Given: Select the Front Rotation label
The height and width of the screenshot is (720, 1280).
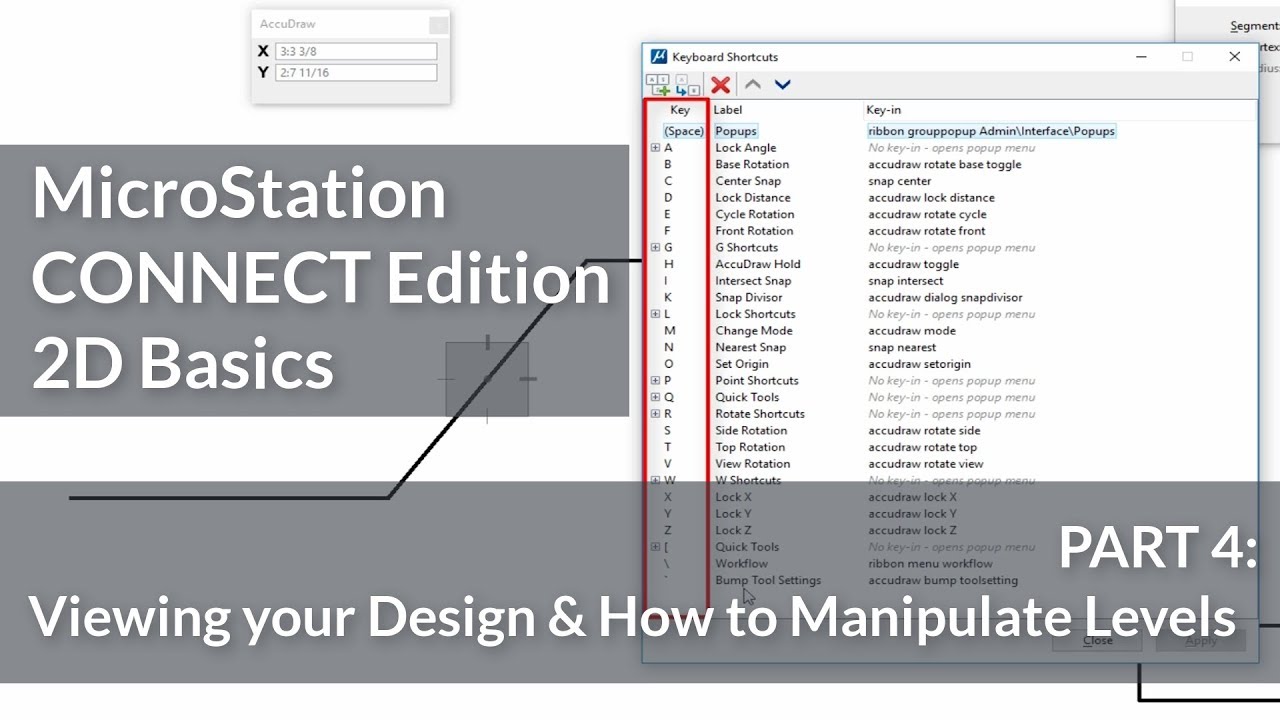Looking at the screenshot, I should (x=754, y=231).
